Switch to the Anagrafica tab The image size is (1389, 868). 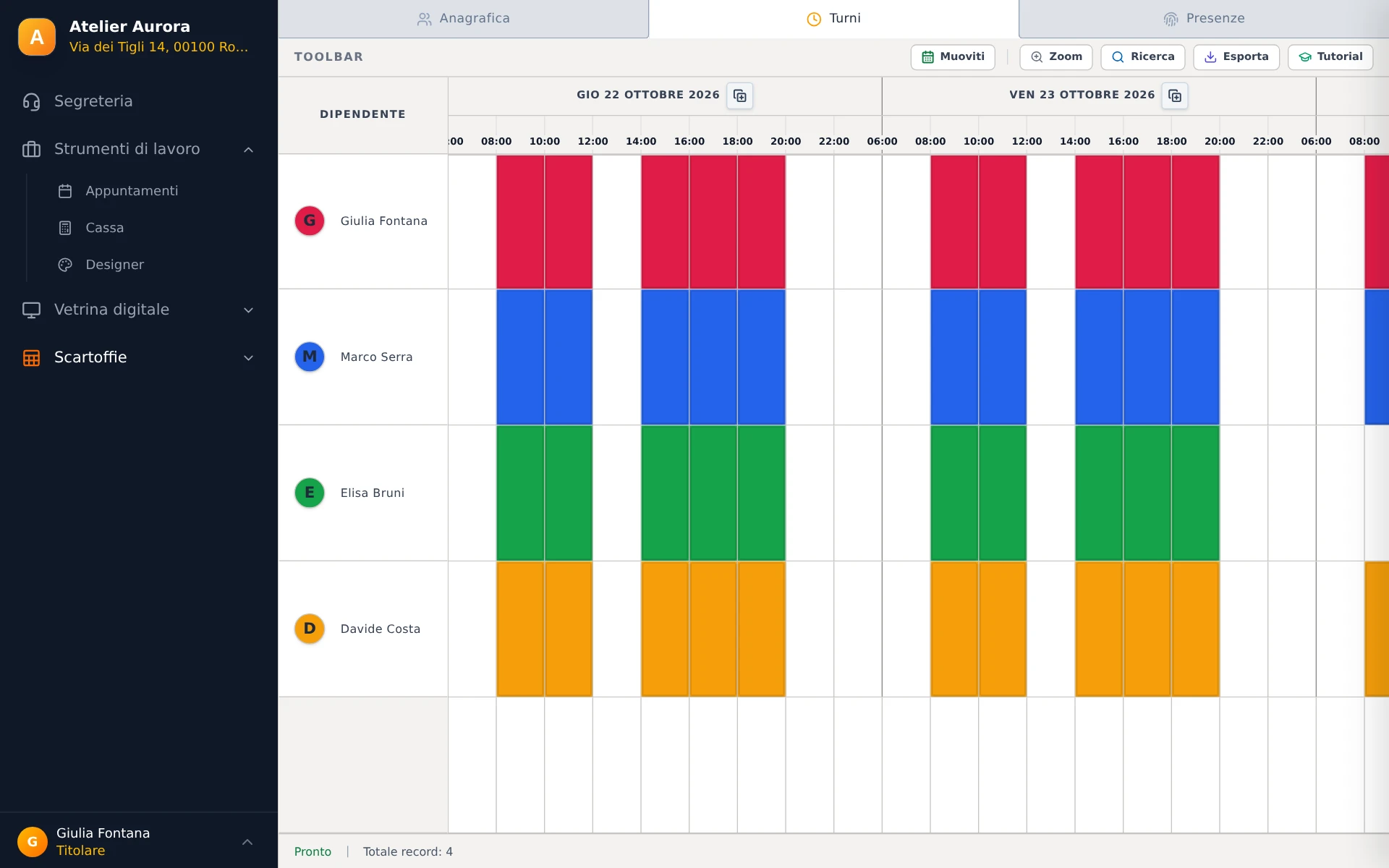coord(464,19)
